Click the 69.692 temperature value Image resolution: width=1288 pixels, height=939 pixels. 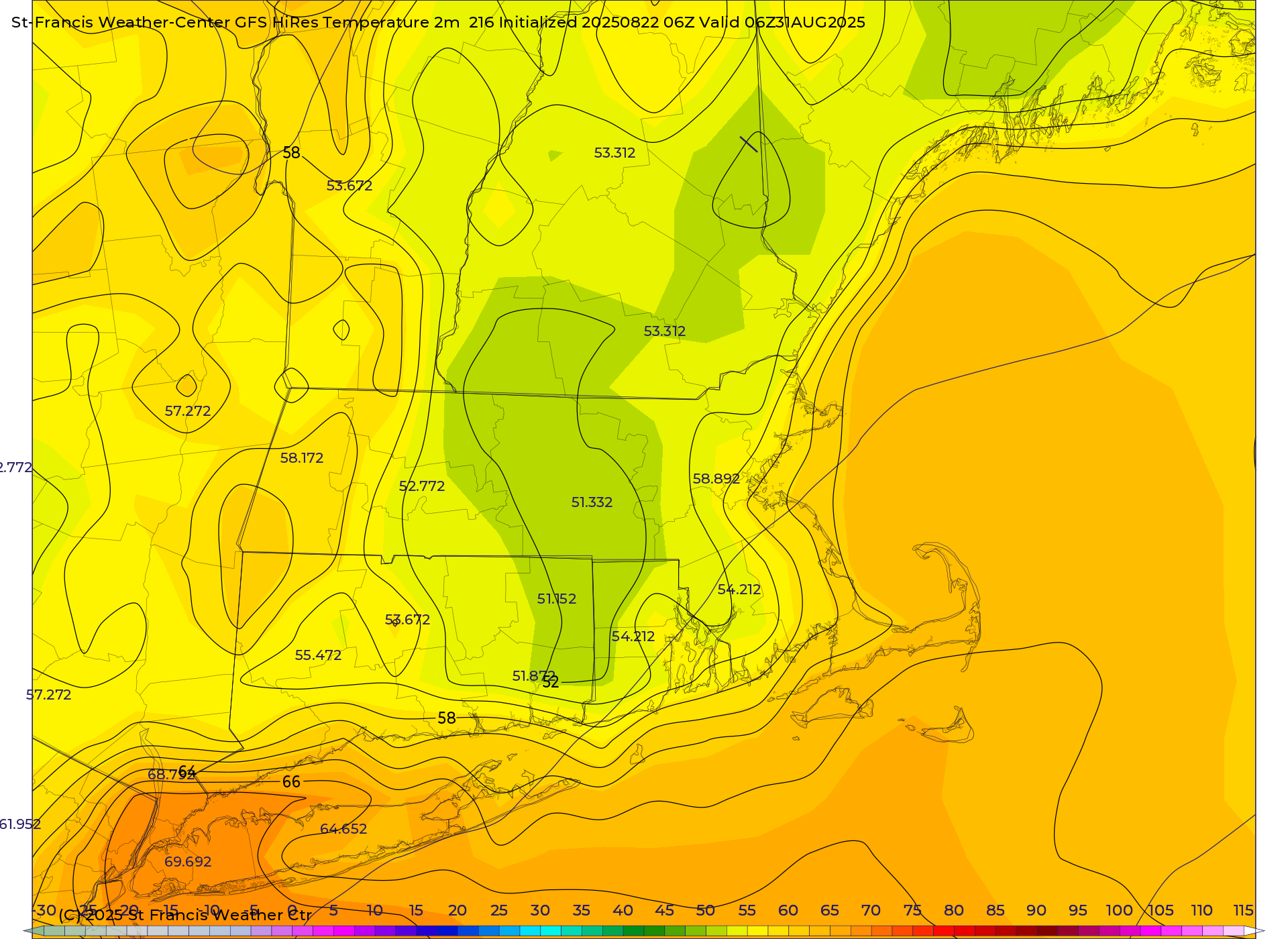(x=188, y=862)
